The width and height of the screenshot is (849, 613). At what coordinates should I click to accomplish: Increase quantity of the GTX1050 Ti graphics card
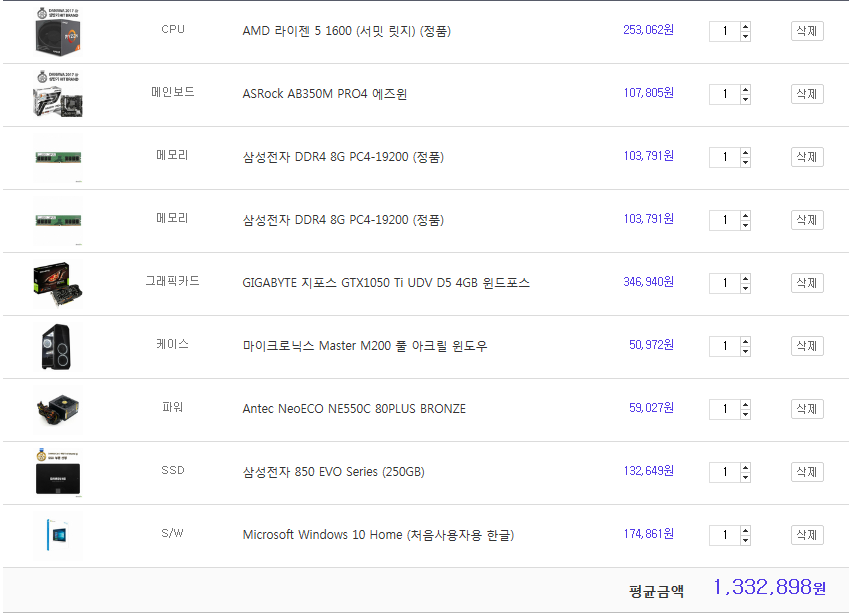(x=745, y=278)
